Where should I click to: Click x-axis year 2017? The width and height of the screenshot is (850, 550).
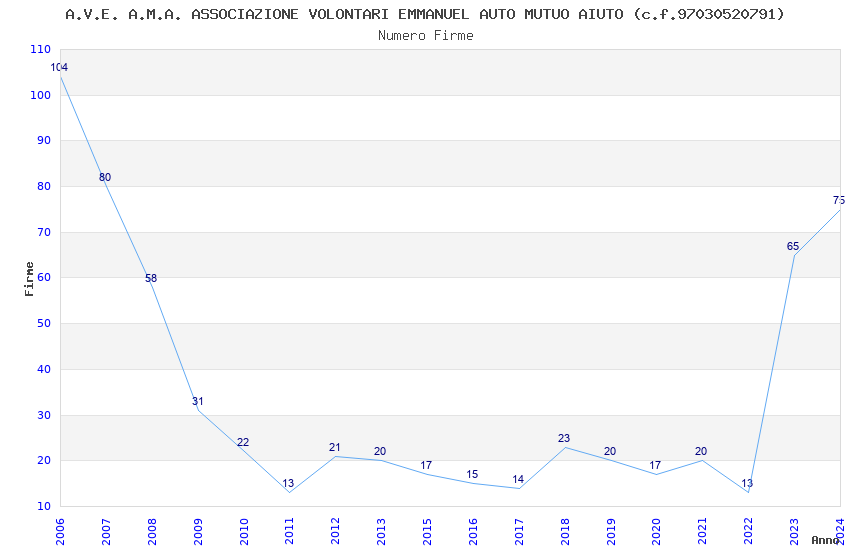pyautogui.click(x=519, y=532)
